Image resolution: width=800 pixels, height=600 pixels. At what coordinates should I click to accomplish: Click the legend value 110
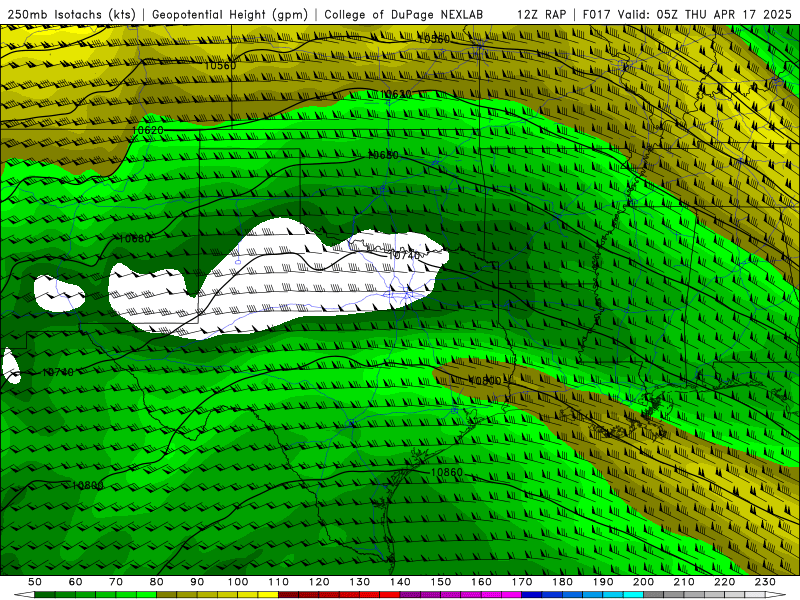point(279,582)
